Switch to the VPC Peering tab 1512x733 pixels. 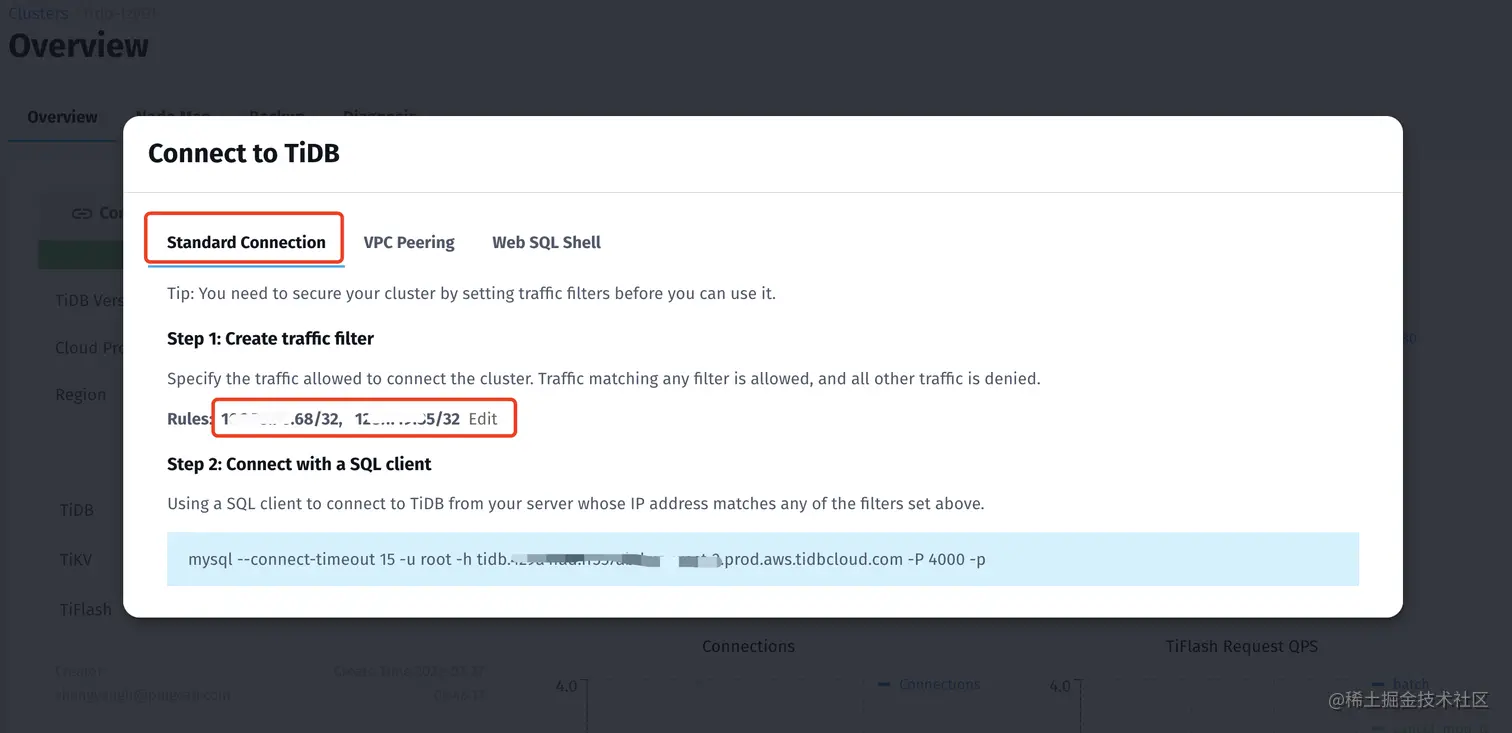[x=409, y=242]
